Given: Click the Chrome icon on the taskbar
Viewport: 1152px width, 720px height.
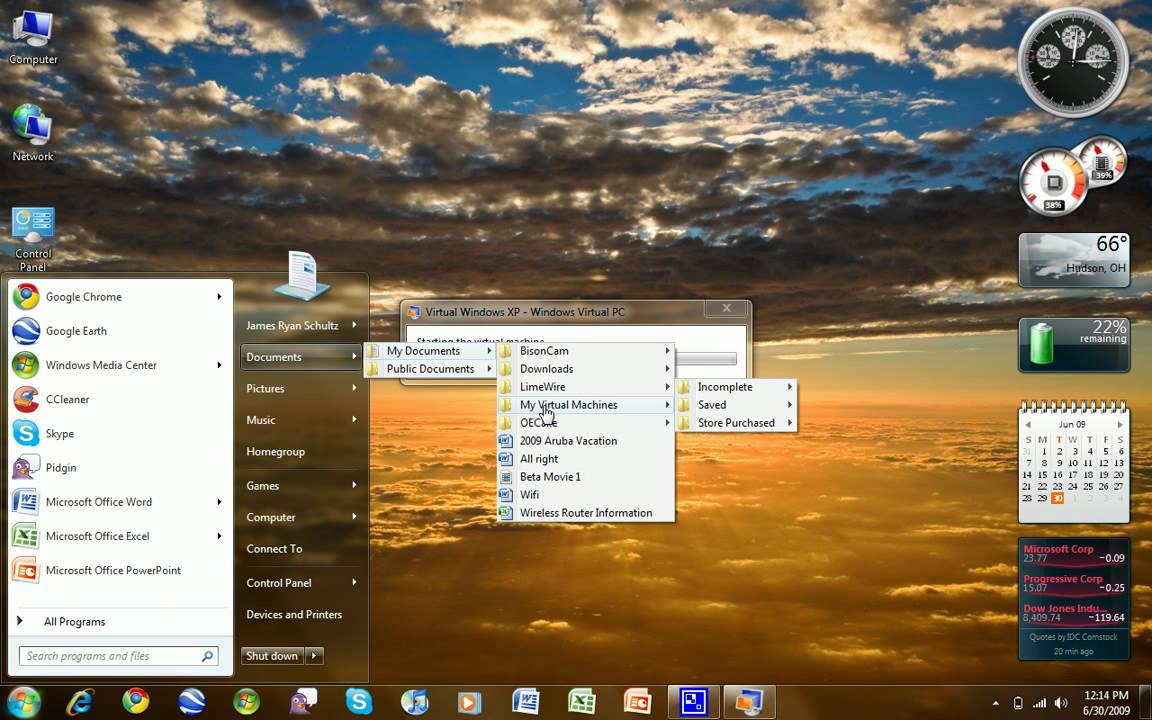Looking at the screenshot, I should click(x=136, y=702).
